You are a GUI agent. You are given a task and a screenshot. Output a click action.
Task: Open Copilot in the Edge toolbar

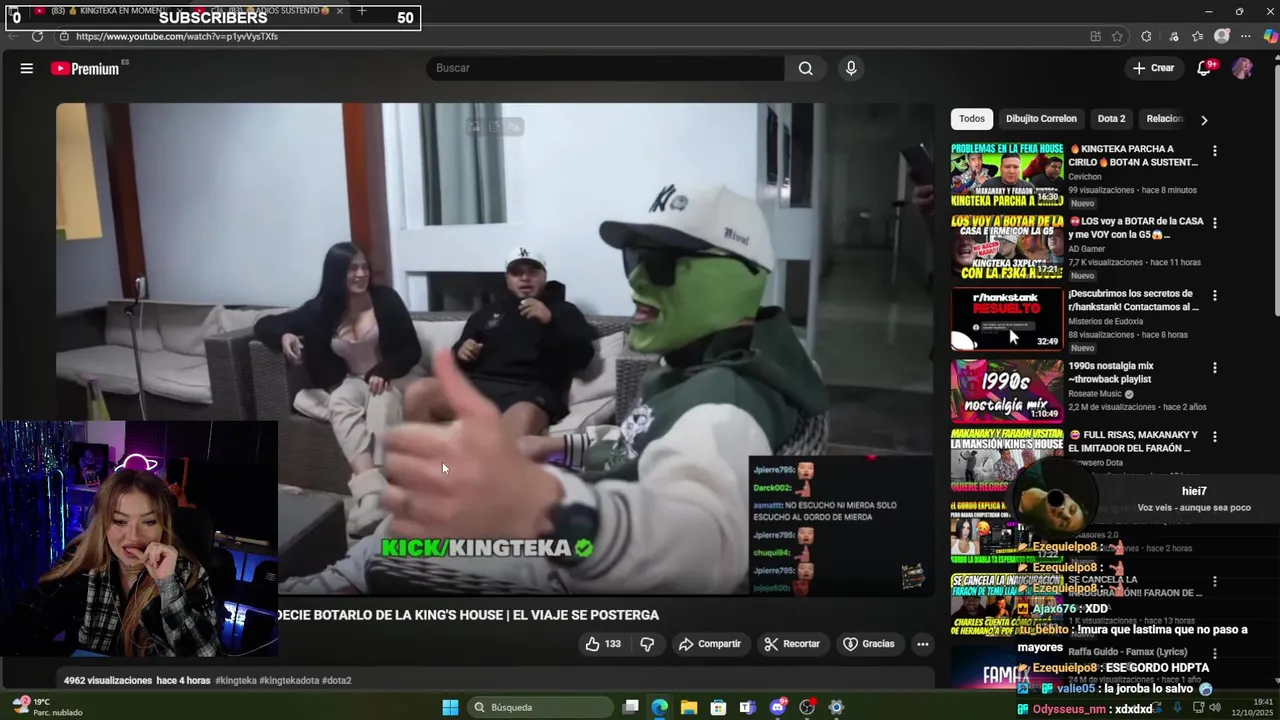point(1270,36)
